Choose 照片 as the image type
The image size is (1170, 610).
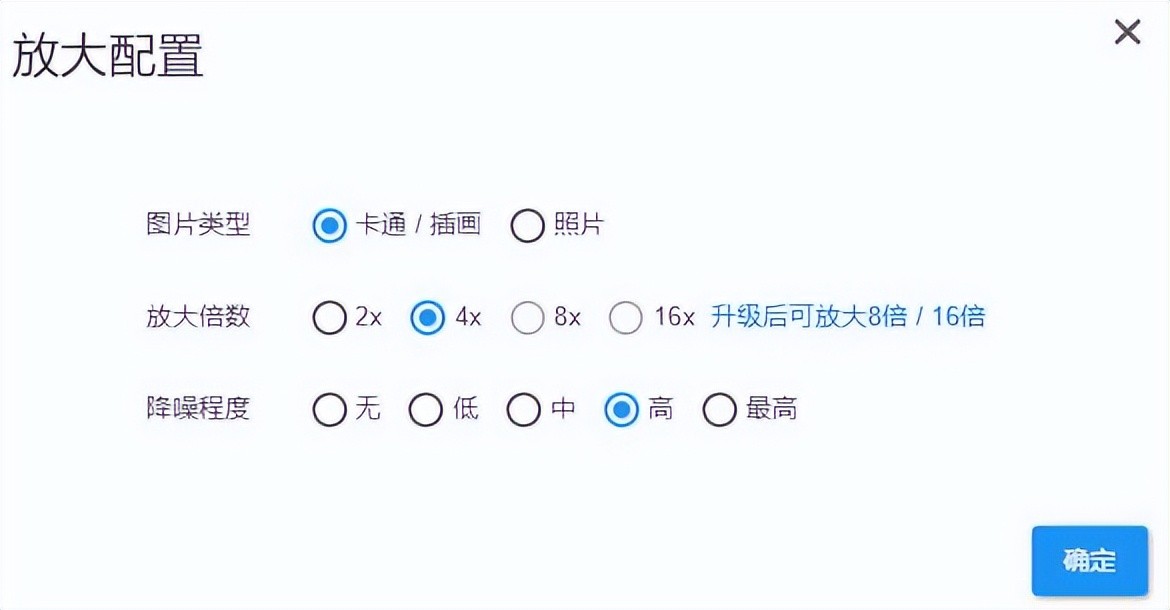[x=527, y=226]
